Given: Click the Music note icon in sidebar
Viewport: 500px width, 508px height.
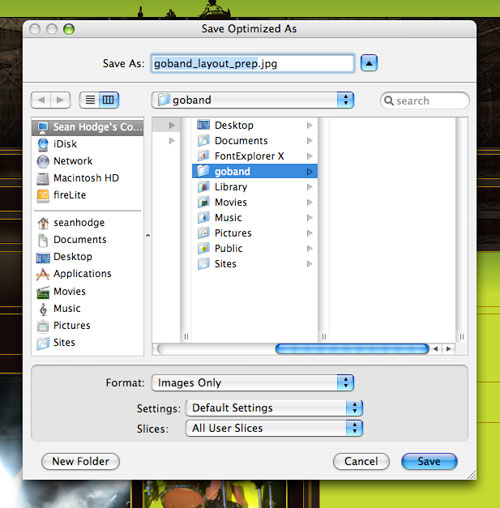Looking at the screenshot, I should point(43,309).
